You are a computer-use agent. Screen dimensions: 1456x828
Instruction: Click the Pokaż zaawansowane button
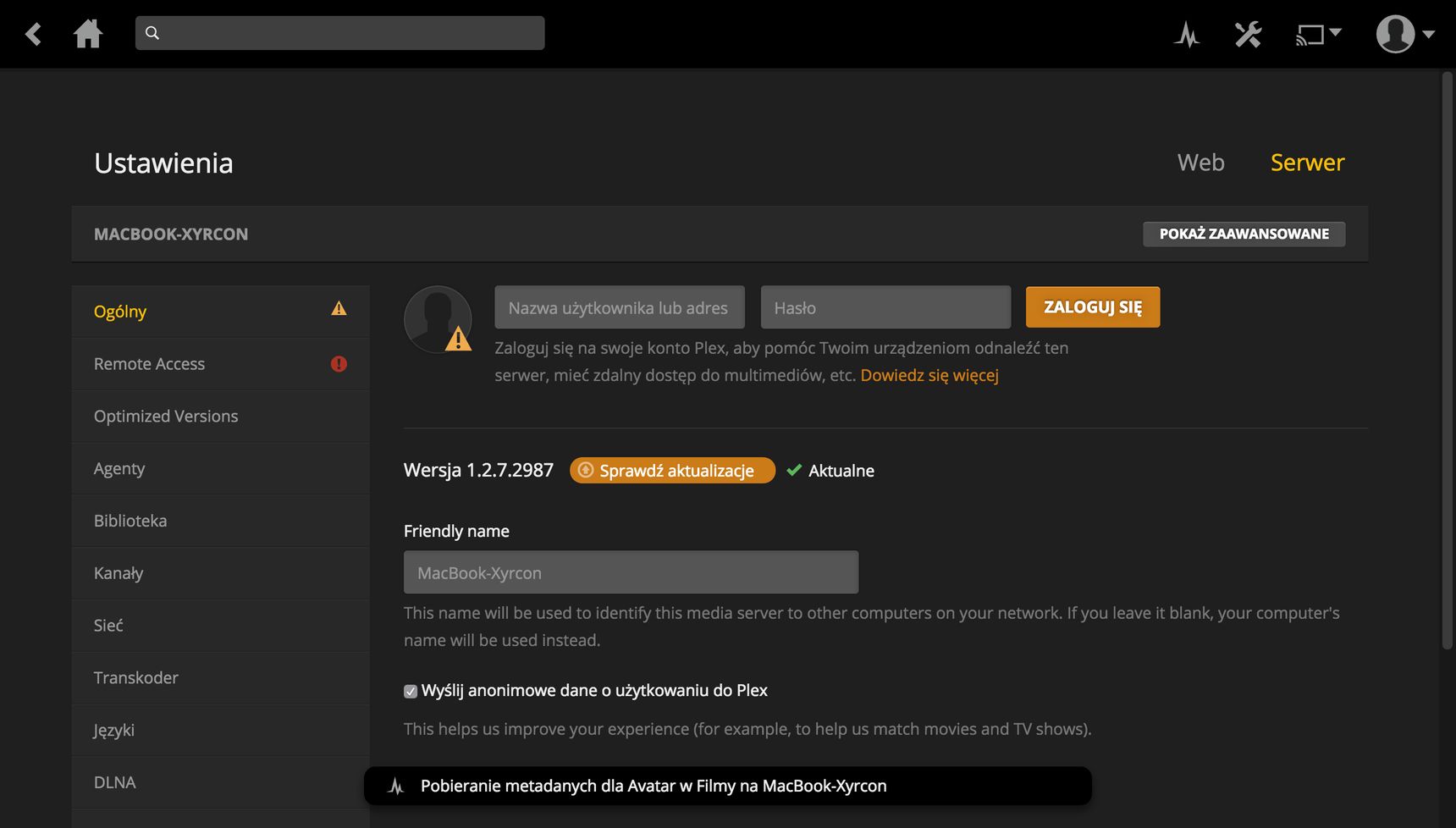click(1244, 234)
